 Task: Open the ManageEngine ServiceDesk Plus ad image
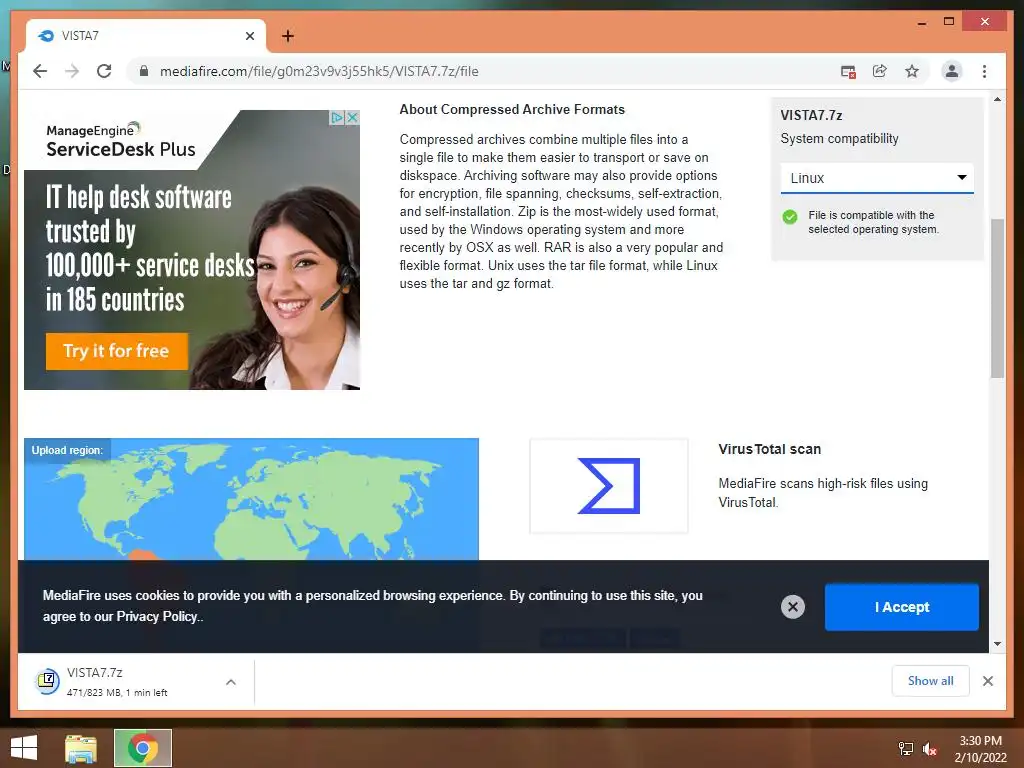[192, 249]
